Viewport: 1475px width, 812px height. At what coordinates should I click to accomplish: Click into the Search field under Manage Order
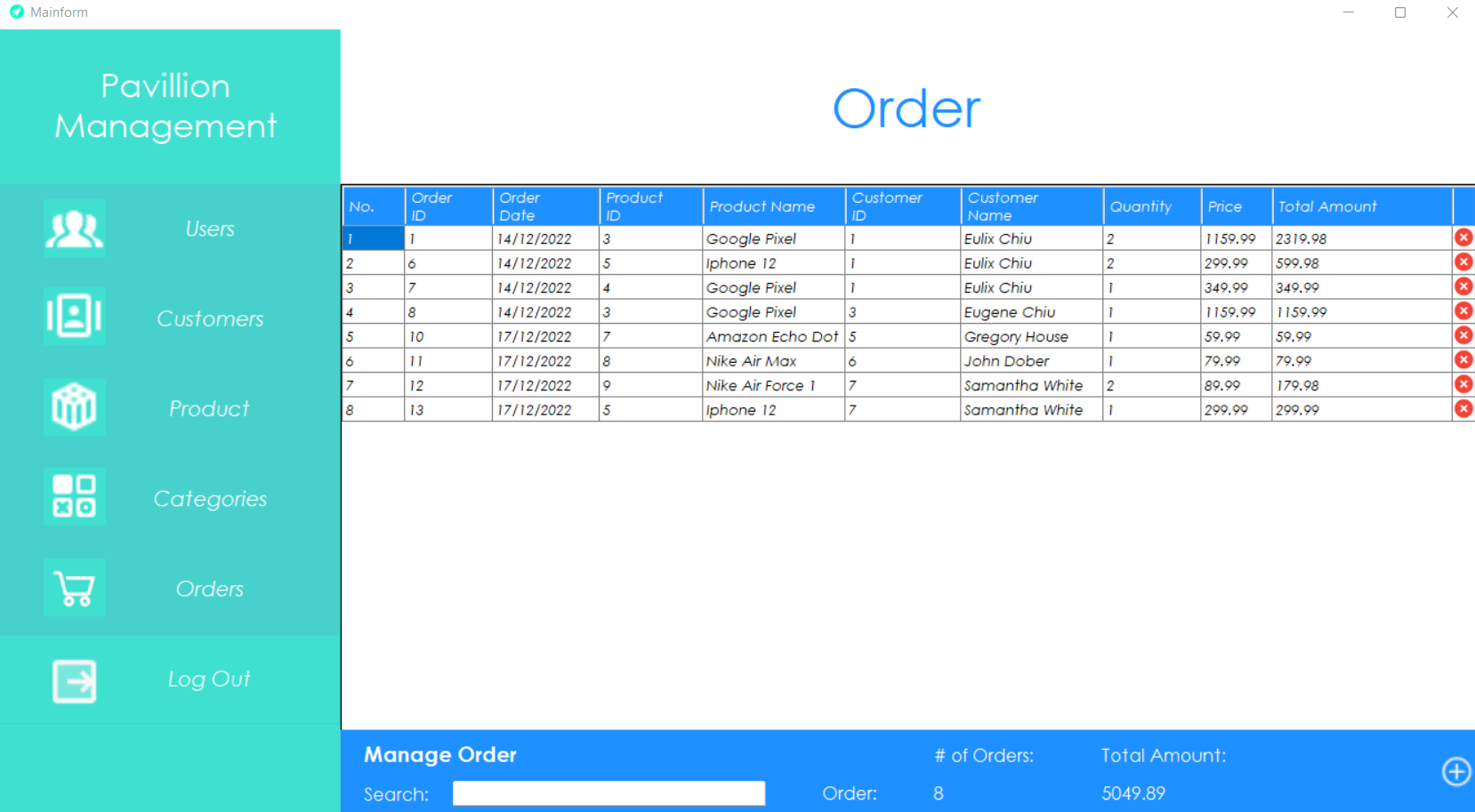[609, 792]
